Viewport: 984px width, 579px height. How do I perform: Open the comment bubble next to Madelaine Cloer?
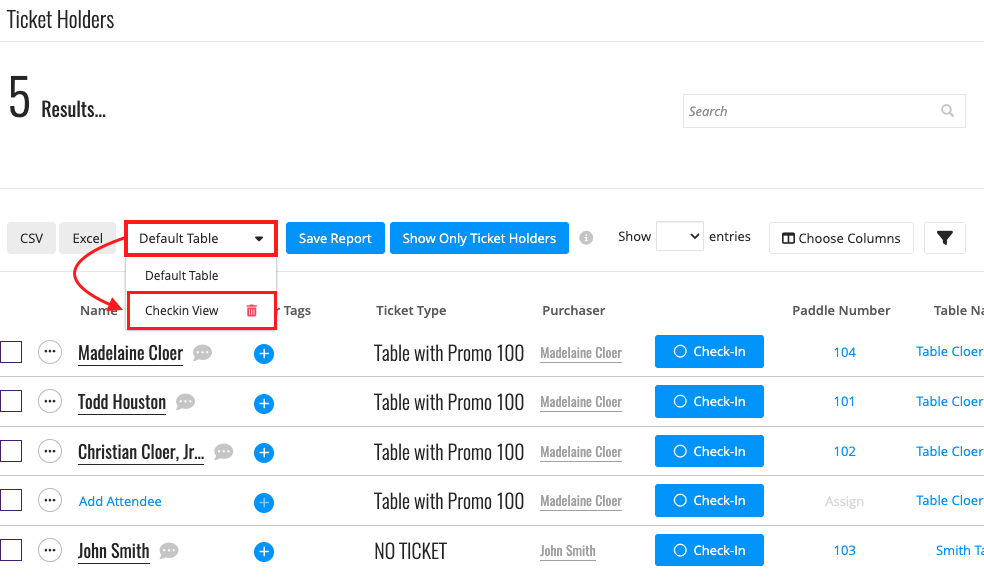[x=202, y=353]
